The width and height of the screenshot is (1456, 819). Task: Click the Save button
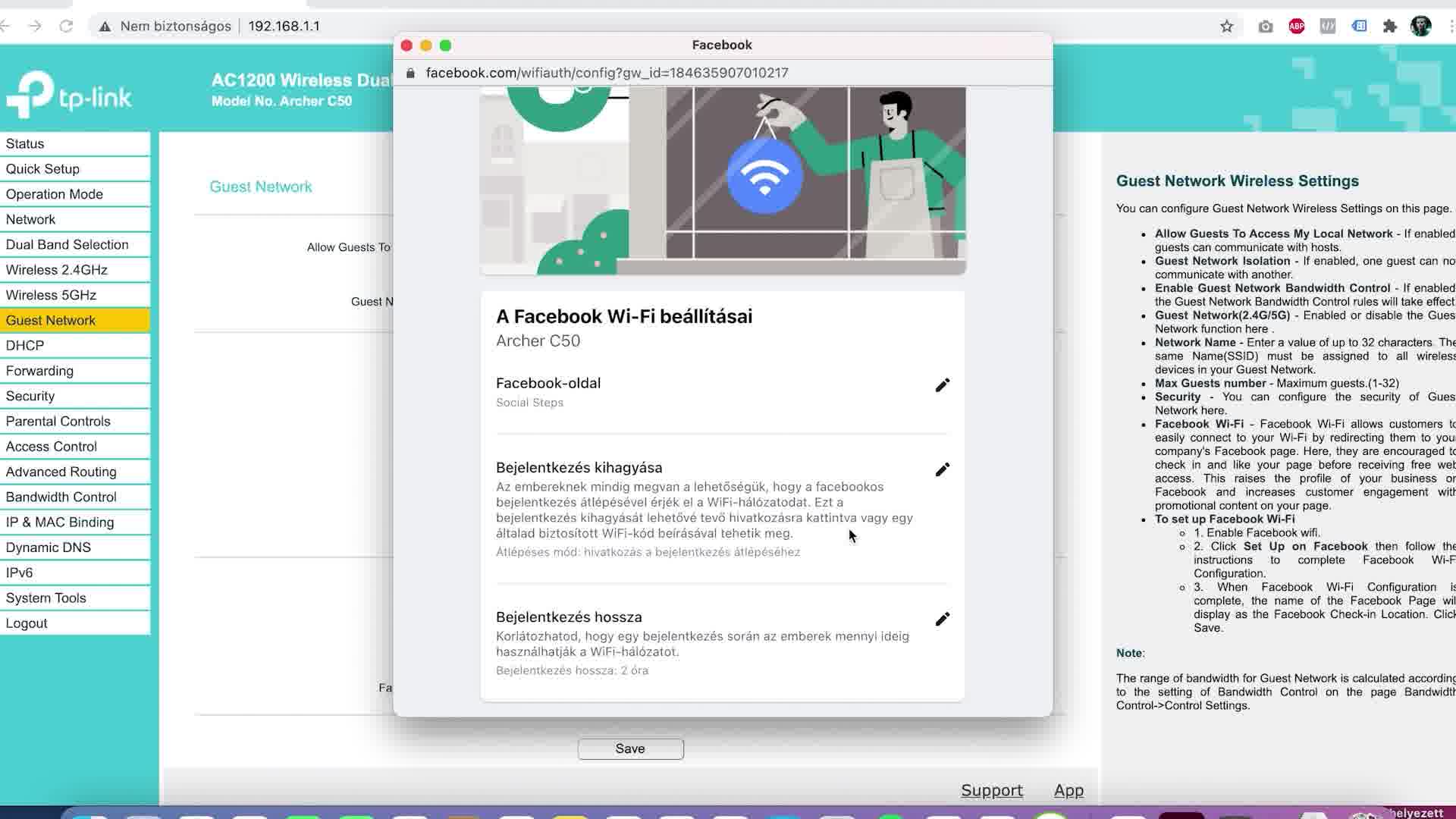(630, 749)
